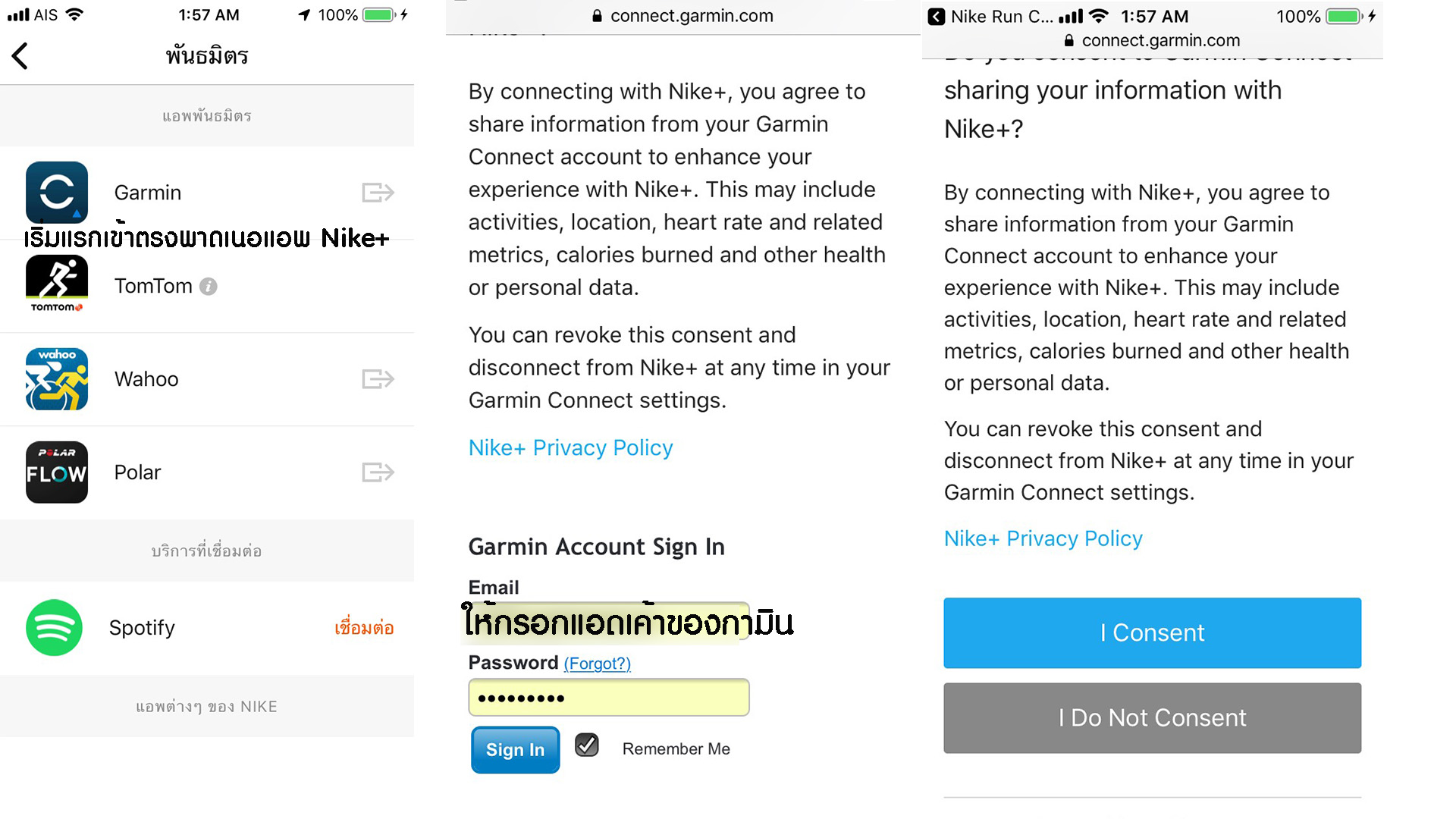Toggle the Remember Me checkbox

(x=587, y=745)
